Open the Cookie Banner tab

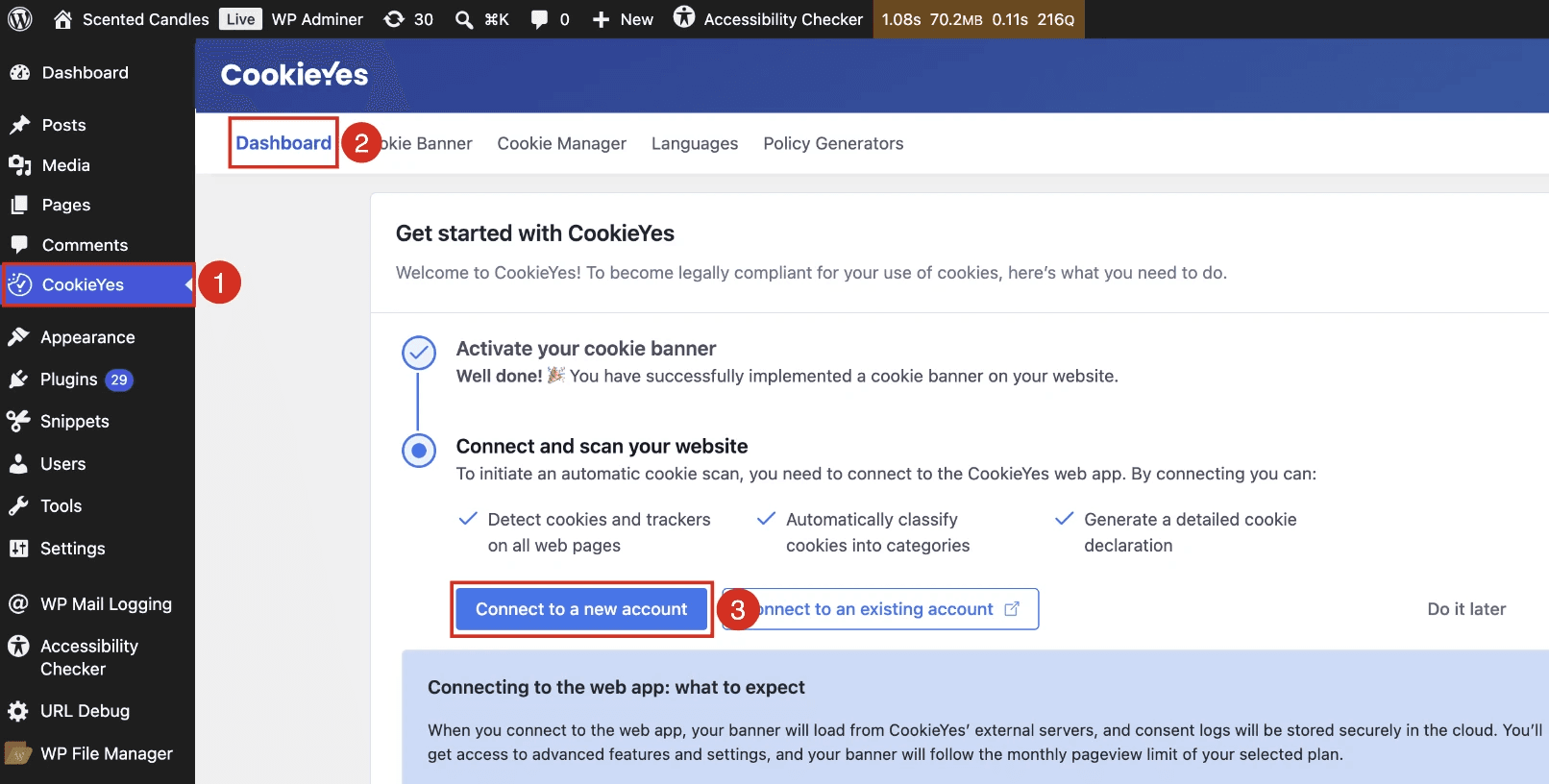[427, 143]
